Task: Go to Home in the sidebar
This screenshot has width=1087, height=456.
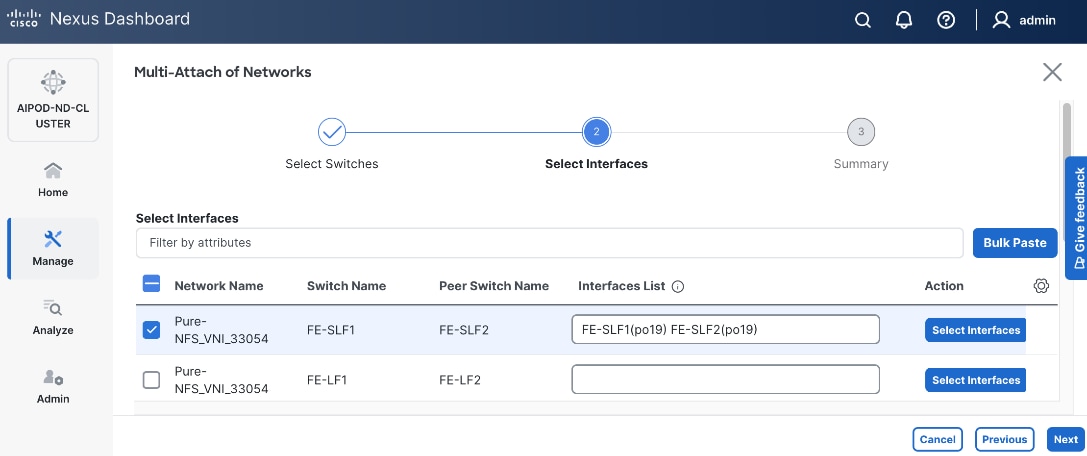Action: [x=53, y=179]
